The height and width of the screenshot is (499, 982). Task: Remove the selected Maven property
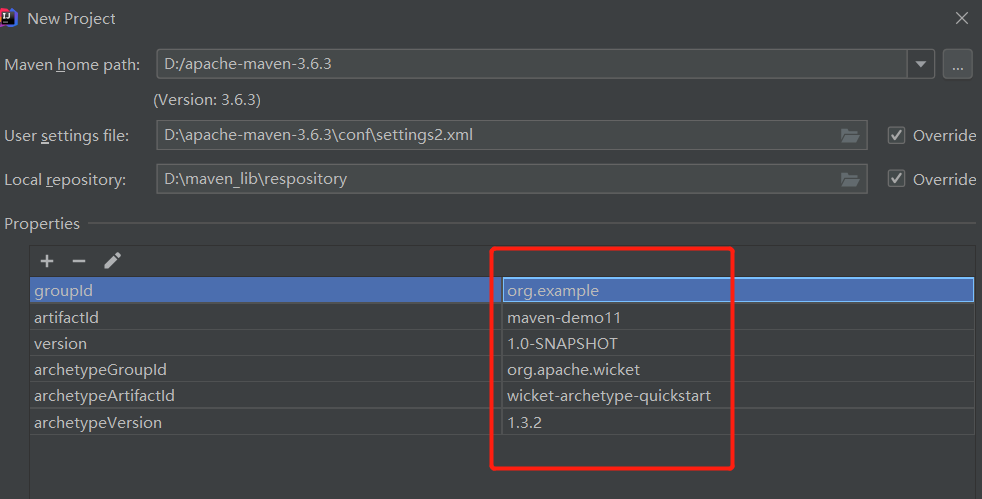(x=79, y=261)
